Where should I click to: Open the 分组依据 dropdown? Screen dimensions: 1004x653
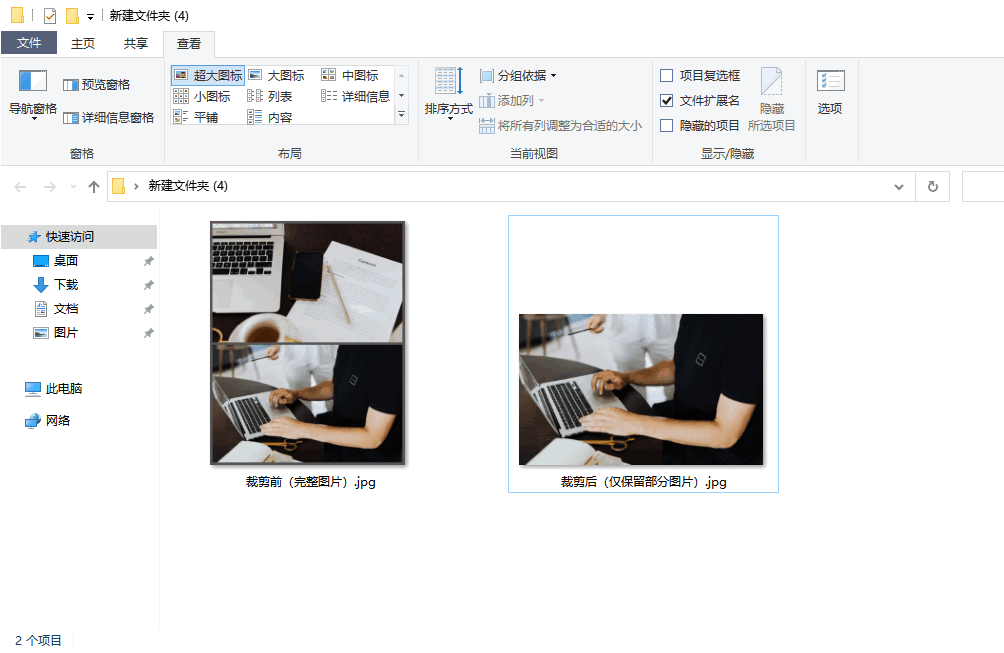(x=518, y=76)
